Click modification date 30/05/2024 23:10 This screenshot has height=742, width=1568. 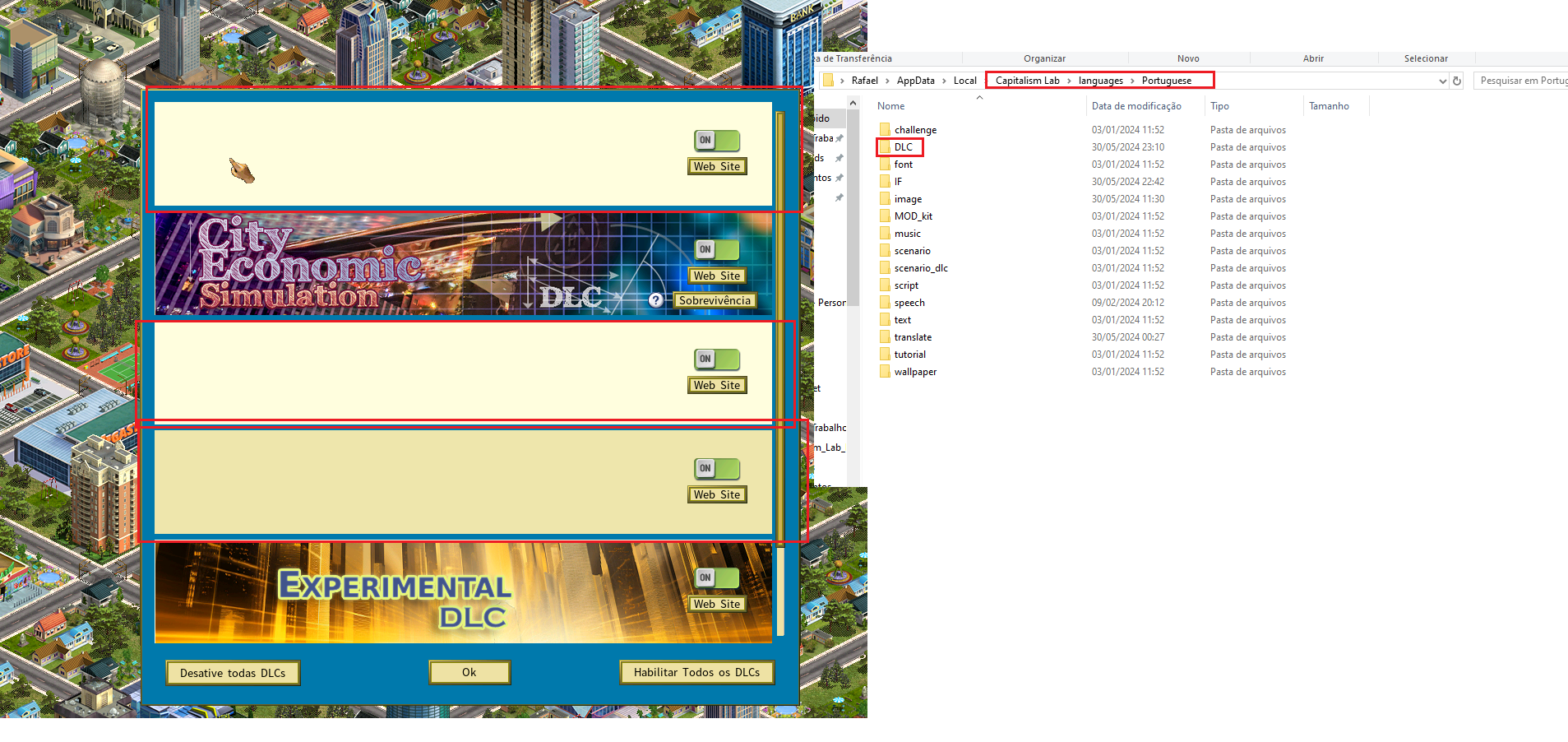(1127, 147)
